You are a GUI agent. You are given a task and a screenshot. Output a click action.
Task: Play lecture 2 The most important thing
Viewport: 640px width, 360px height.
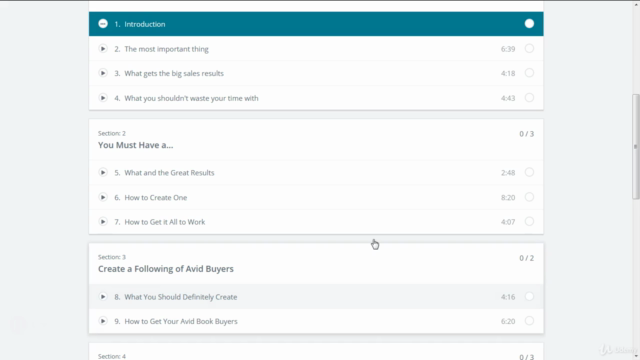coord(103,49)
